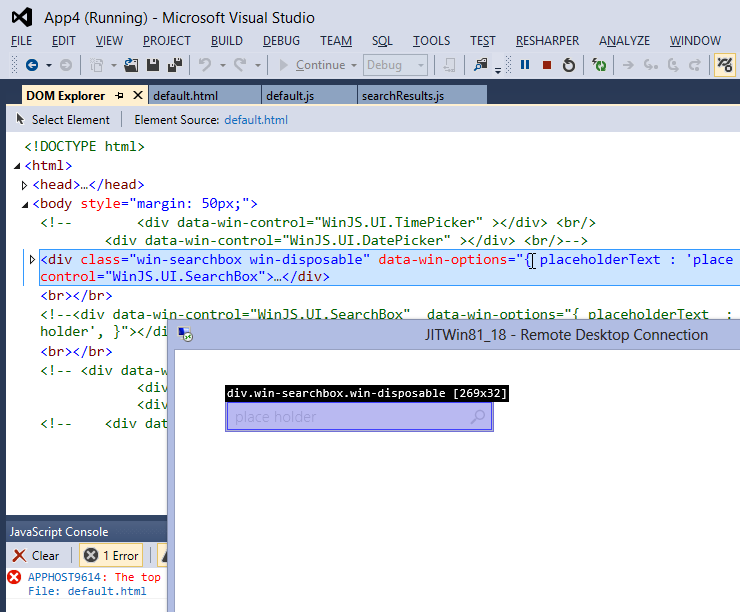Stop debugging with the red square icon
The height and width of the screenshot is (612, 740).
547,65
